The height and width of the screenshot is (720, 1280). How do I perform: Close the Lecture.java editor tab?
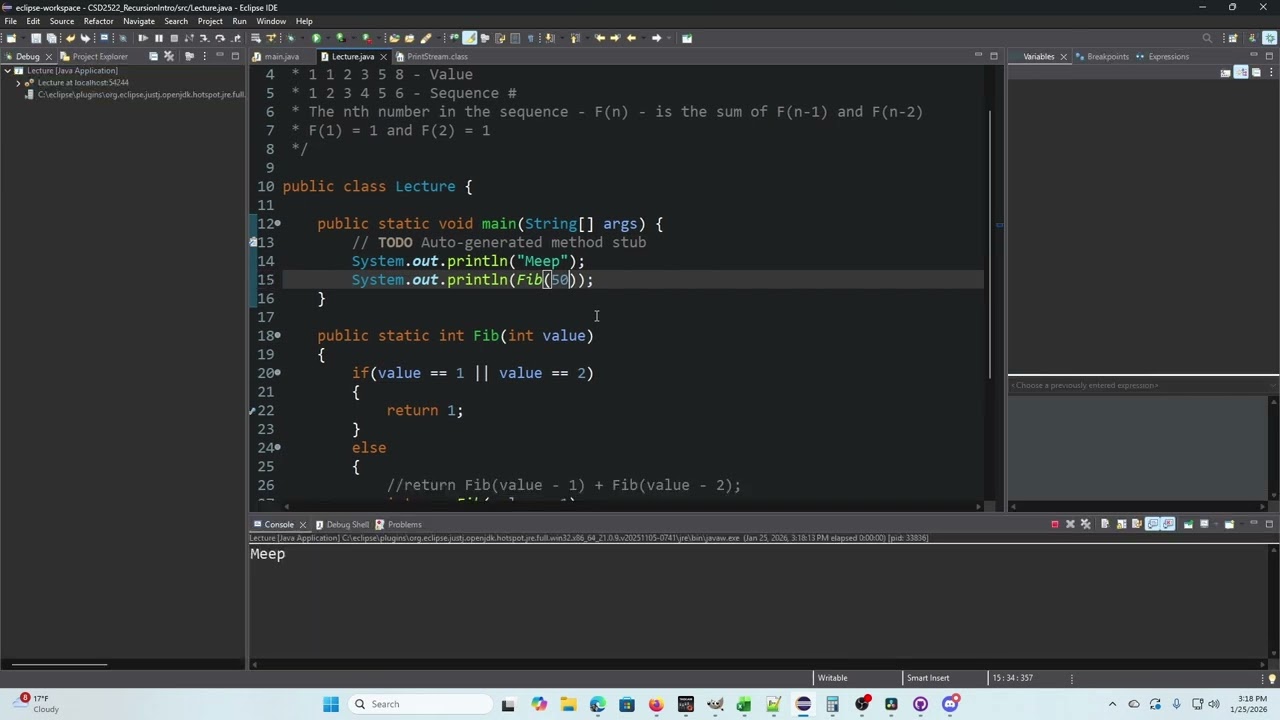point(383,57)
